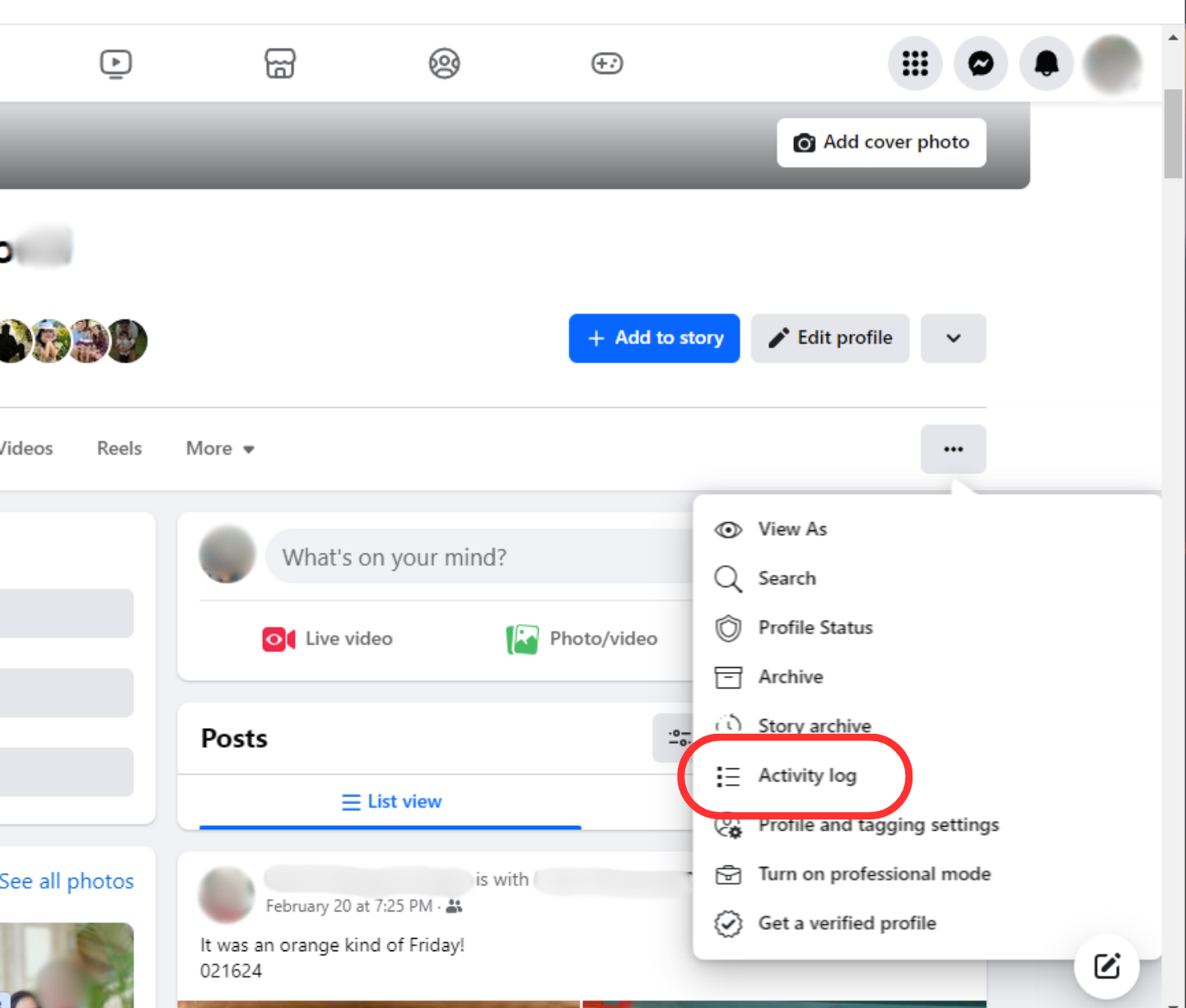Click the three-dot profile options button
Screen dimensions: 1186x1008
[954, 449]
